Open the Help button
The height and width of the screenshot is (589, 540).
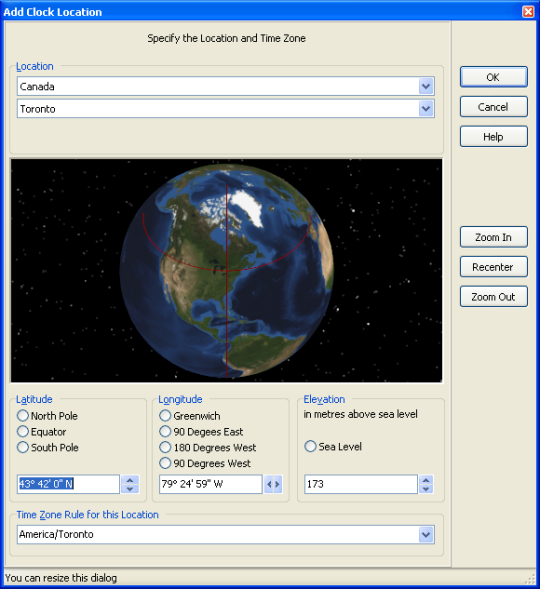(493, 137)
